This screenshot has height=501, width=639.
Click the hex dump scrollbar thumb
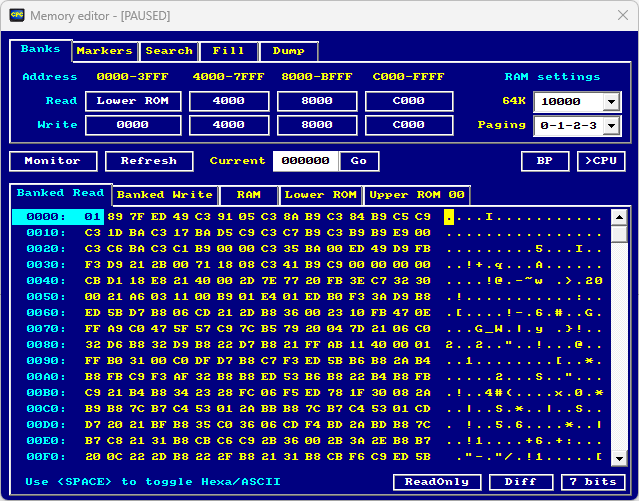point(619,234)
